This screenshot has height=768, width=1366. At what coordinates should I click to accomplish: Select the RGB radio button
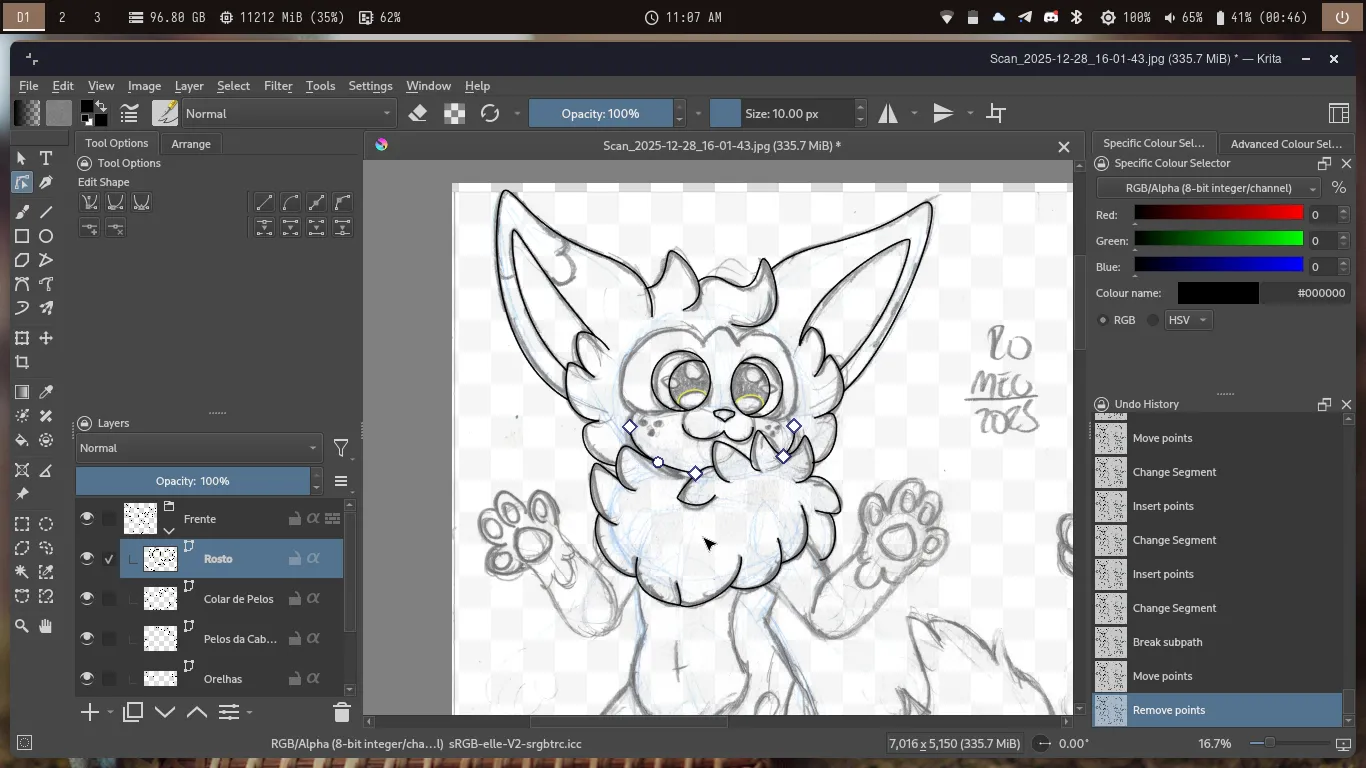pyautogui.click(x=1103, y=320)
